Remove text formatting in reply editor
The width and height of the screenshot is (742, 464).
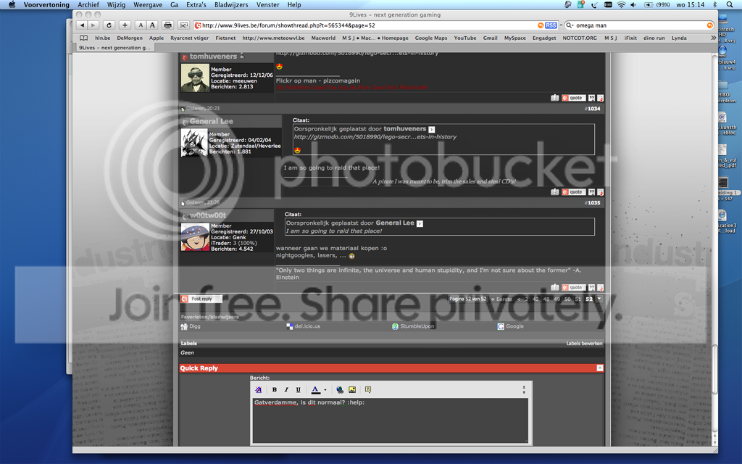pyautogui.click(x=258, y=390)
